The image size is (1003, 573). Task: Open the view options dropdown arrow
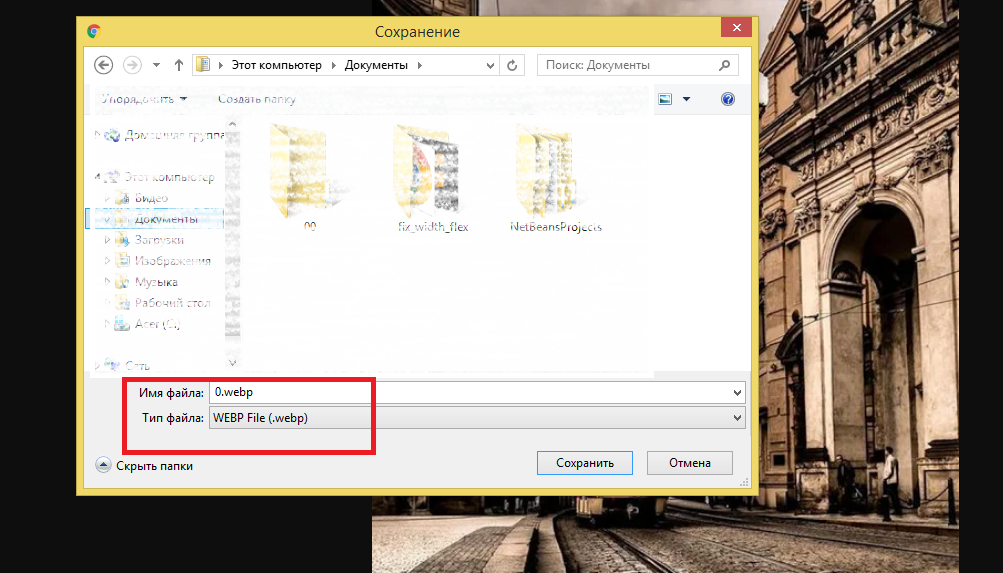686,99
